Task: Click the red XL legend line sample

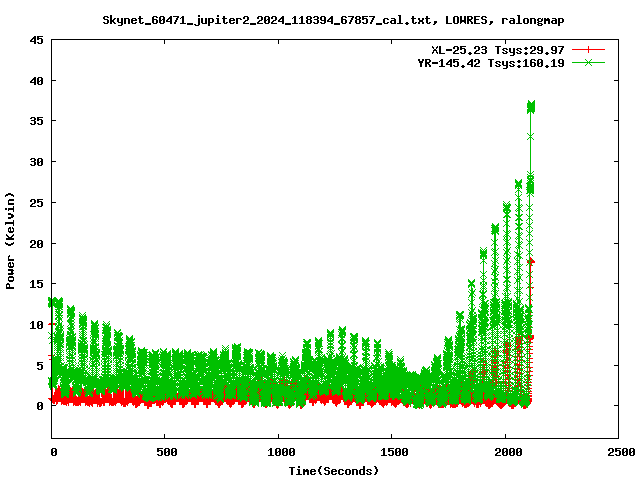Action: [x=588, y=50]
